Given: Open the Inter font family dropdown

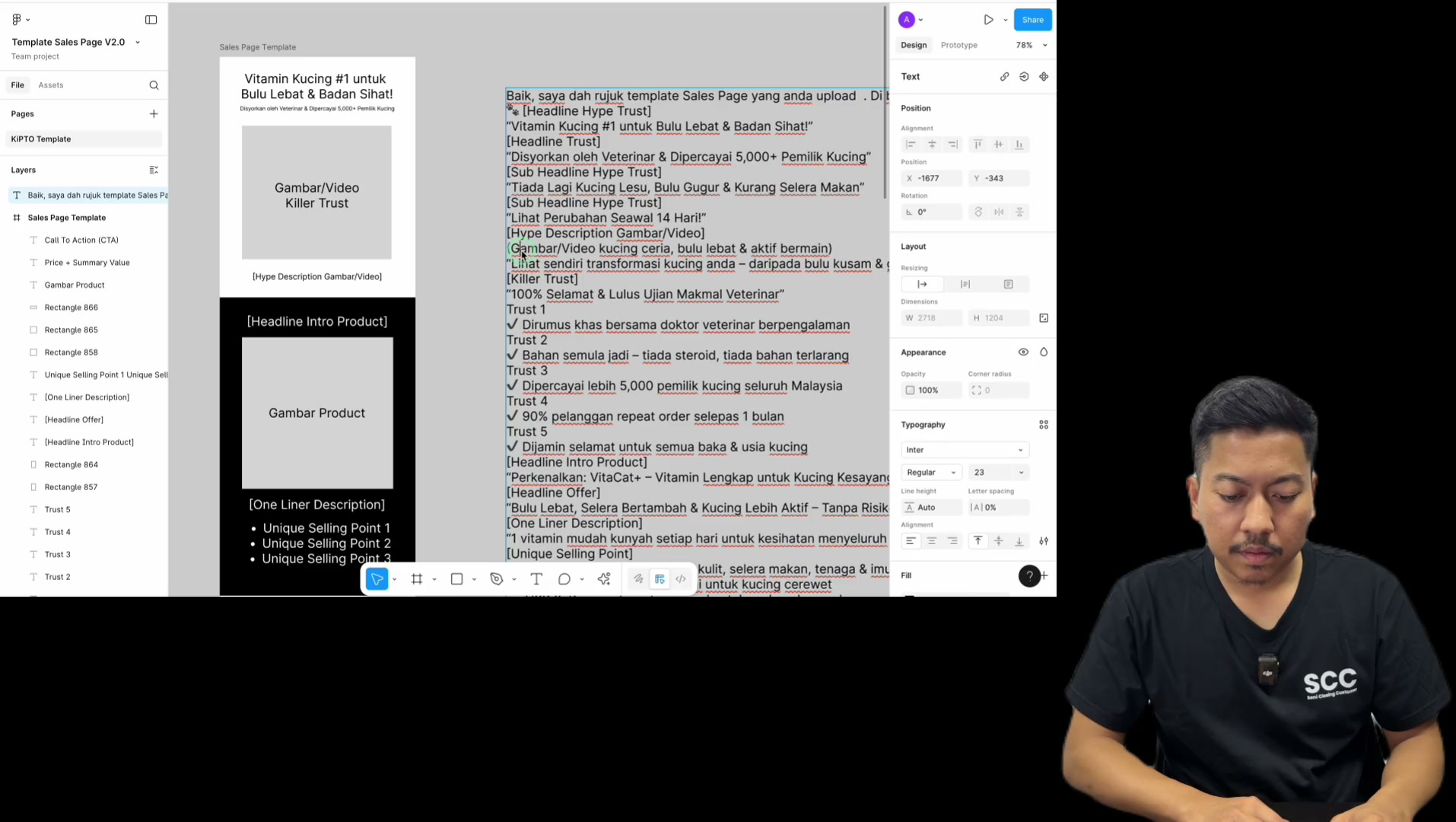Looking at the screenshot, I should click(x=965, y=450).
